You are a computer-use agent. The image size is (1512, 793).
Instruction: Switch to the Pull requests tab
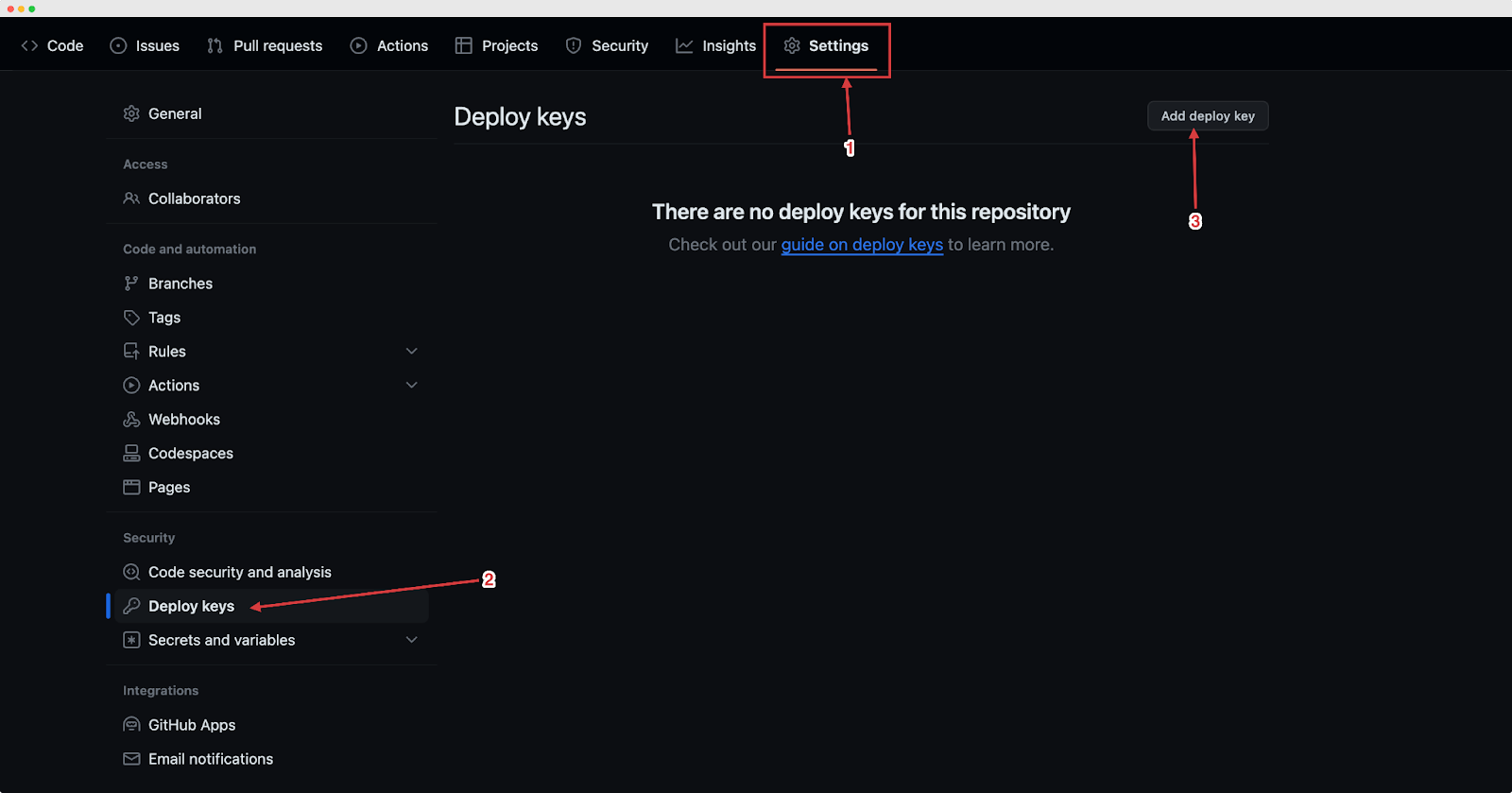tap(265, 45)
